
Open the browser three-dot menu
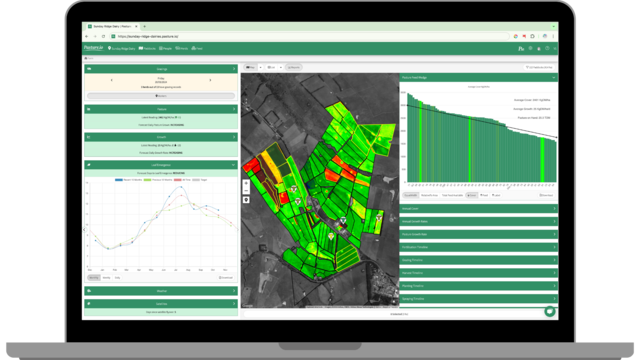pyautogui.click(x=553, y=36)
